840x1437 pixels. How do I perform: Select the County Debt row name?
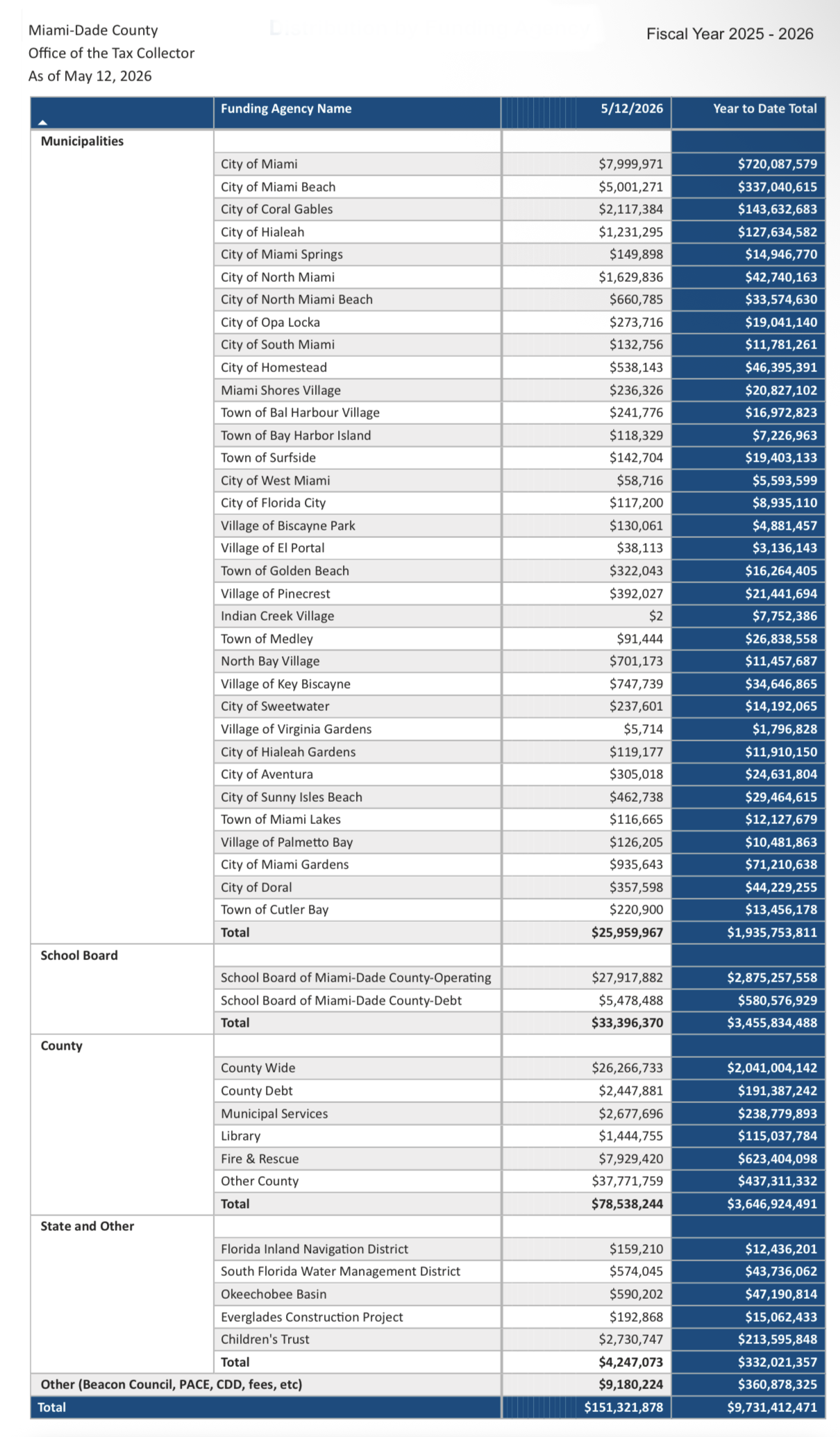[257, 1091]
